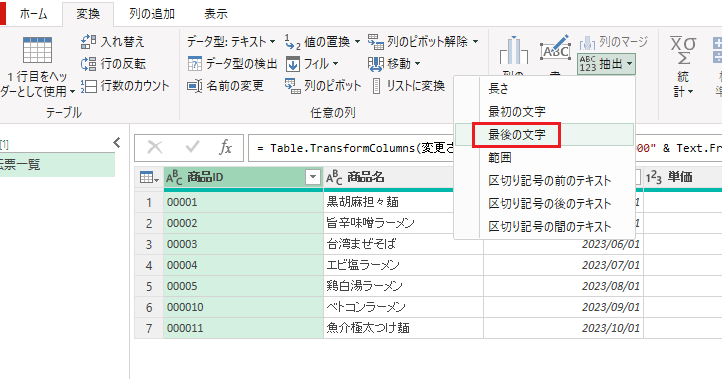Select cell 000010 in 商品ID column
This screenshot has height=379, width=722.
(x=244, y=307)
